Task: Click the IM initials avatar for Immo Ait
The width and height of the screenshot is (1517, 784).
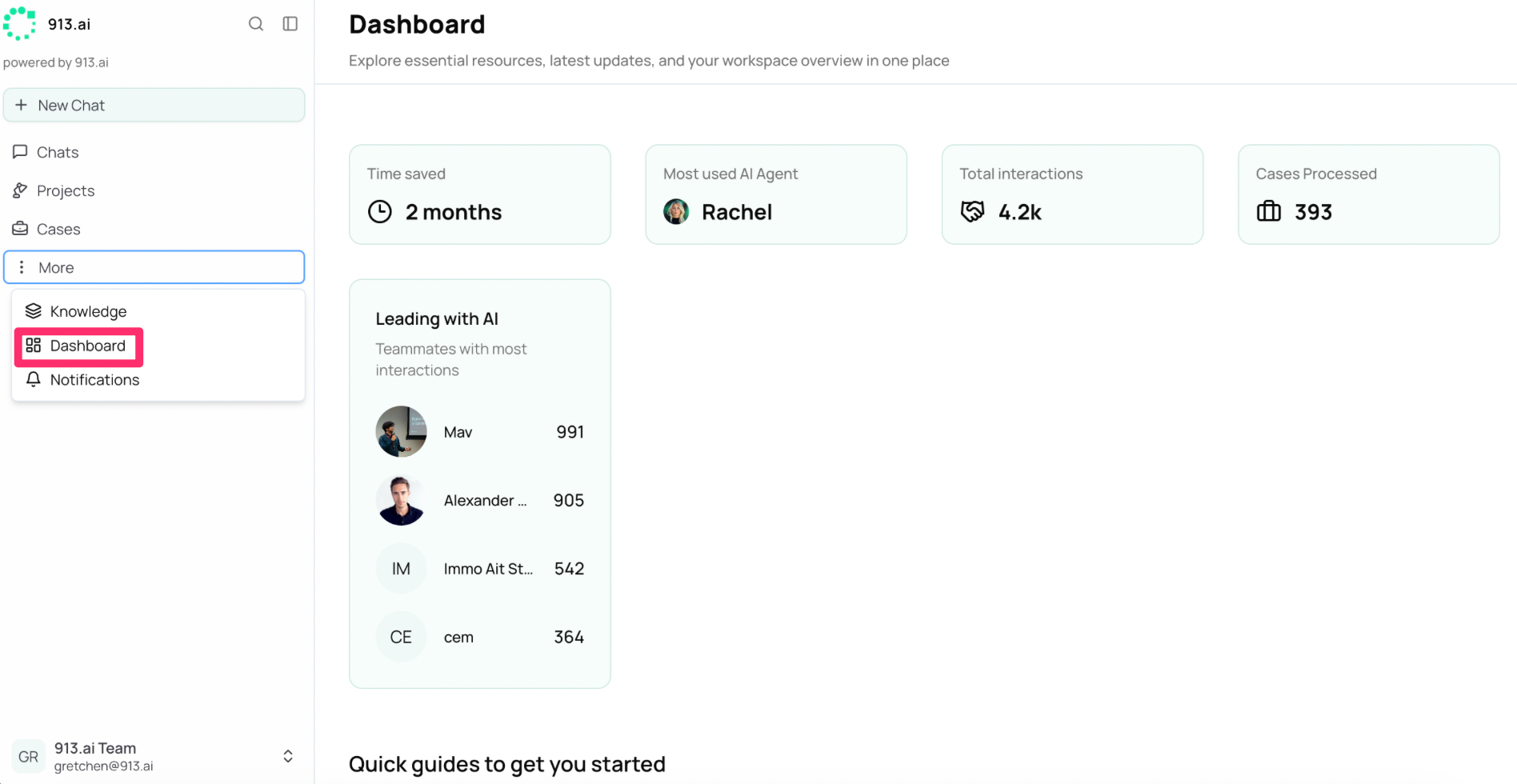Action: 401,569
